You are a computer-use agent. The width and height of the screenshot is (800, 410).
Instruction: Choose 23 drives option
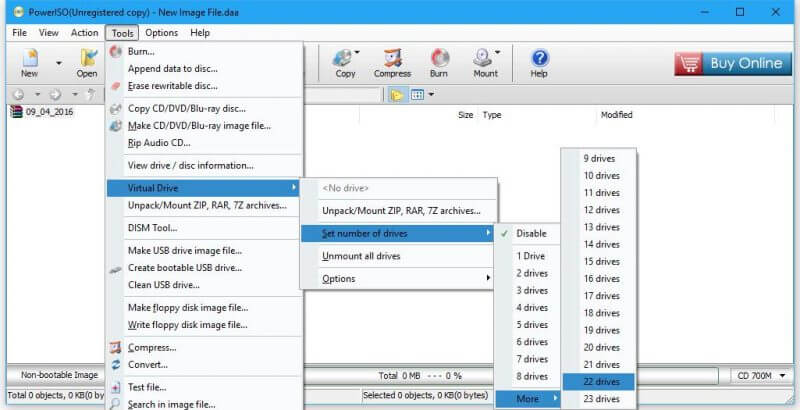click(x=598, y=399)
